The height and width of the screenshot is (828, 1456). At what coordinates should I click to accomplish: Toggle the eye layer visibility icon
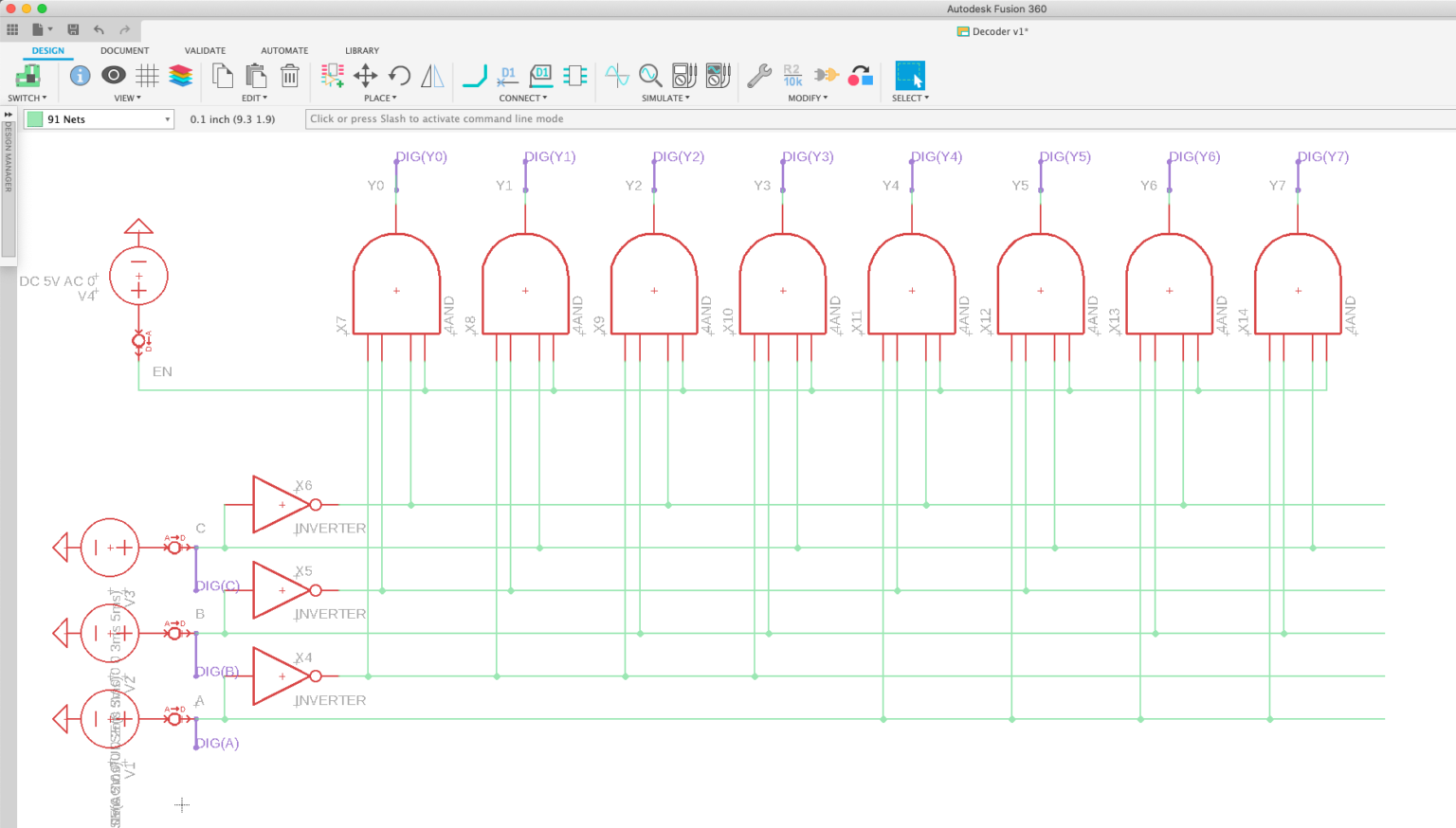pyautogui.click(x=113, y=76)
